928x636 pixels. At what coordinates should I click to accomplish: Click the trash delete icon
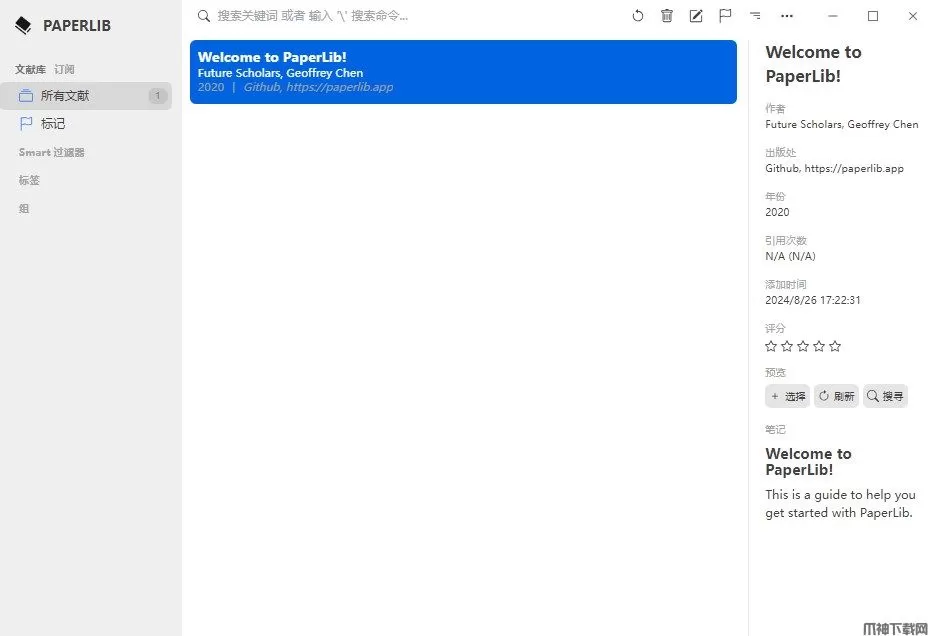[x=666, y=16]
